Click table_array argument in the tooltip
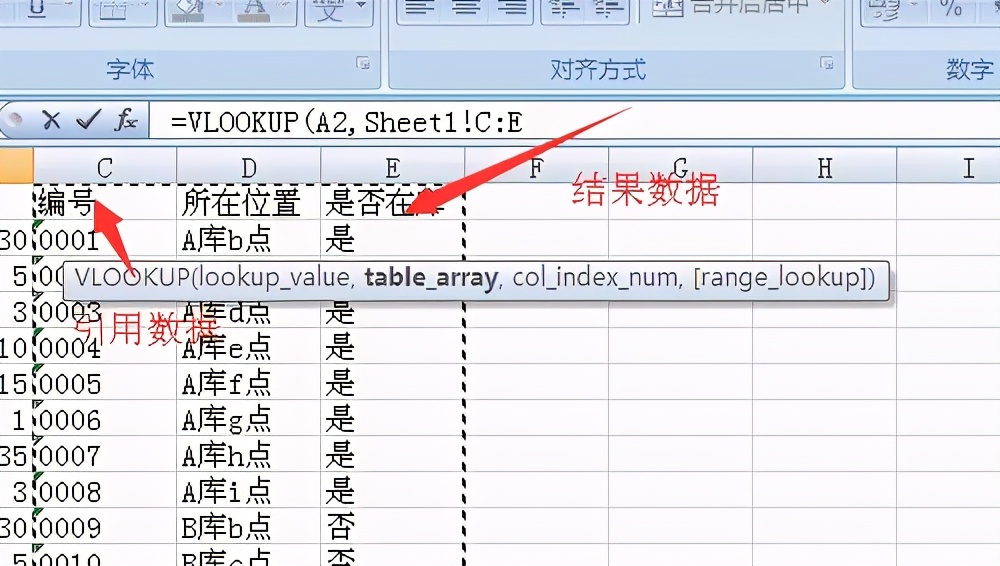The height and width of the screenshot is (566, 1000). pos(431,278)
